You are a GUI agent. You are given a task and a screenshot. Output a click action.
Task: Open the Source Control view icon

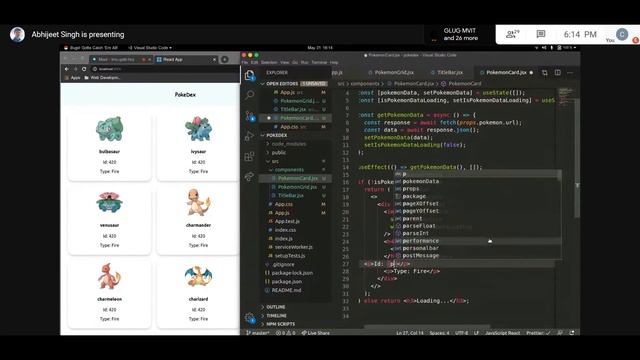point(249,116)
